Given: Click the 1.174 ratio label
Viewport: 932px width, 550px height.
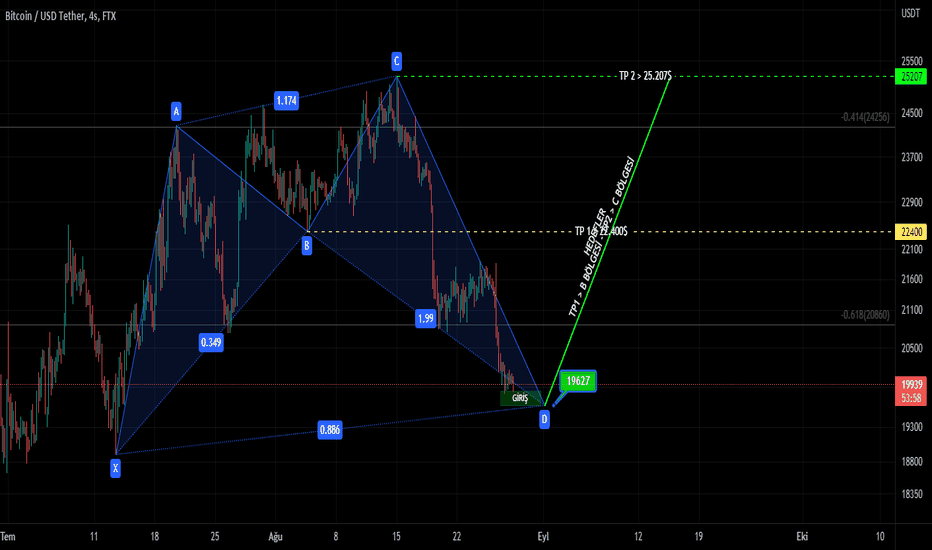Looking at the screenshot, I should (x=287, y=100).
